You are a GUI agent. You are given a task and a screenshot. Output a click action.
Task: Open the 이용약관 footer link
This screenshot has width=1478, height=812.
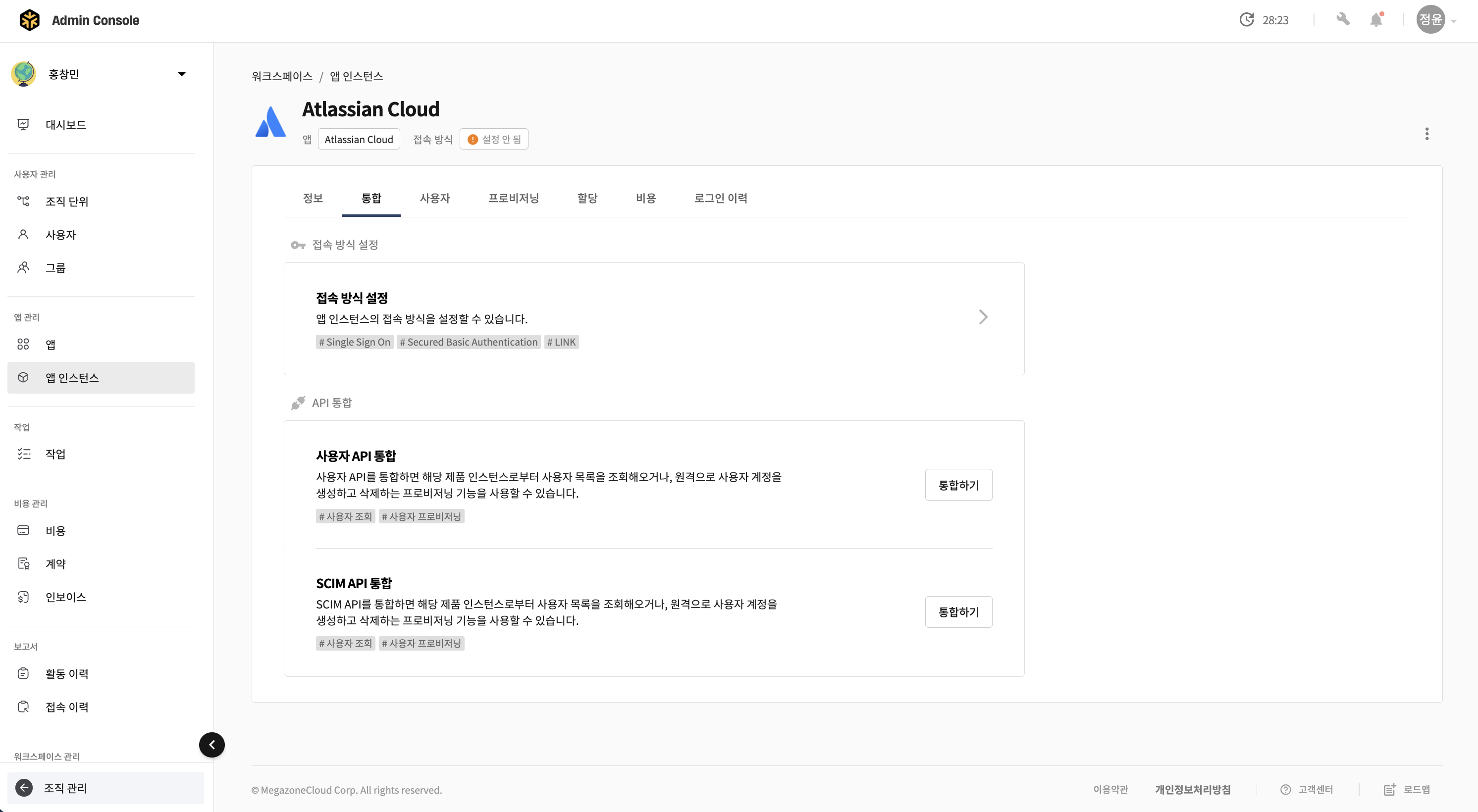[1110, 790]
